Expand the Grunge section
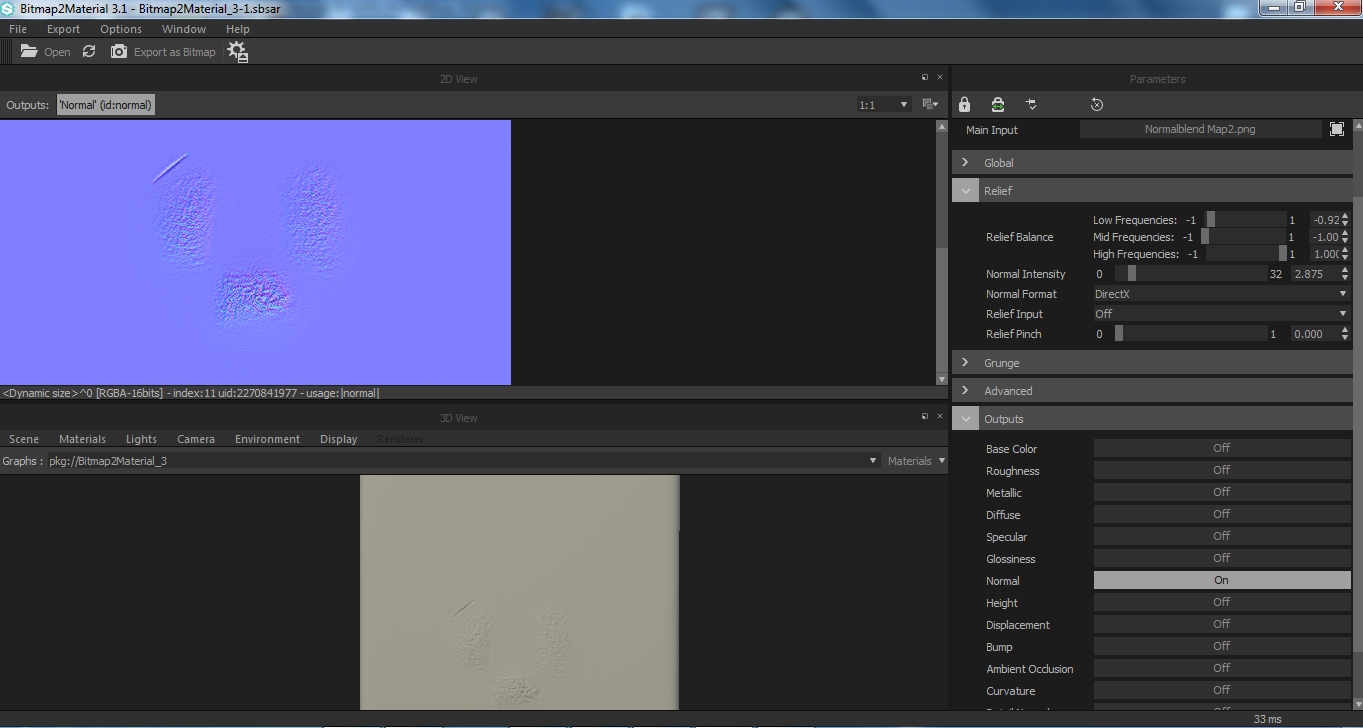 click(965, 362)
